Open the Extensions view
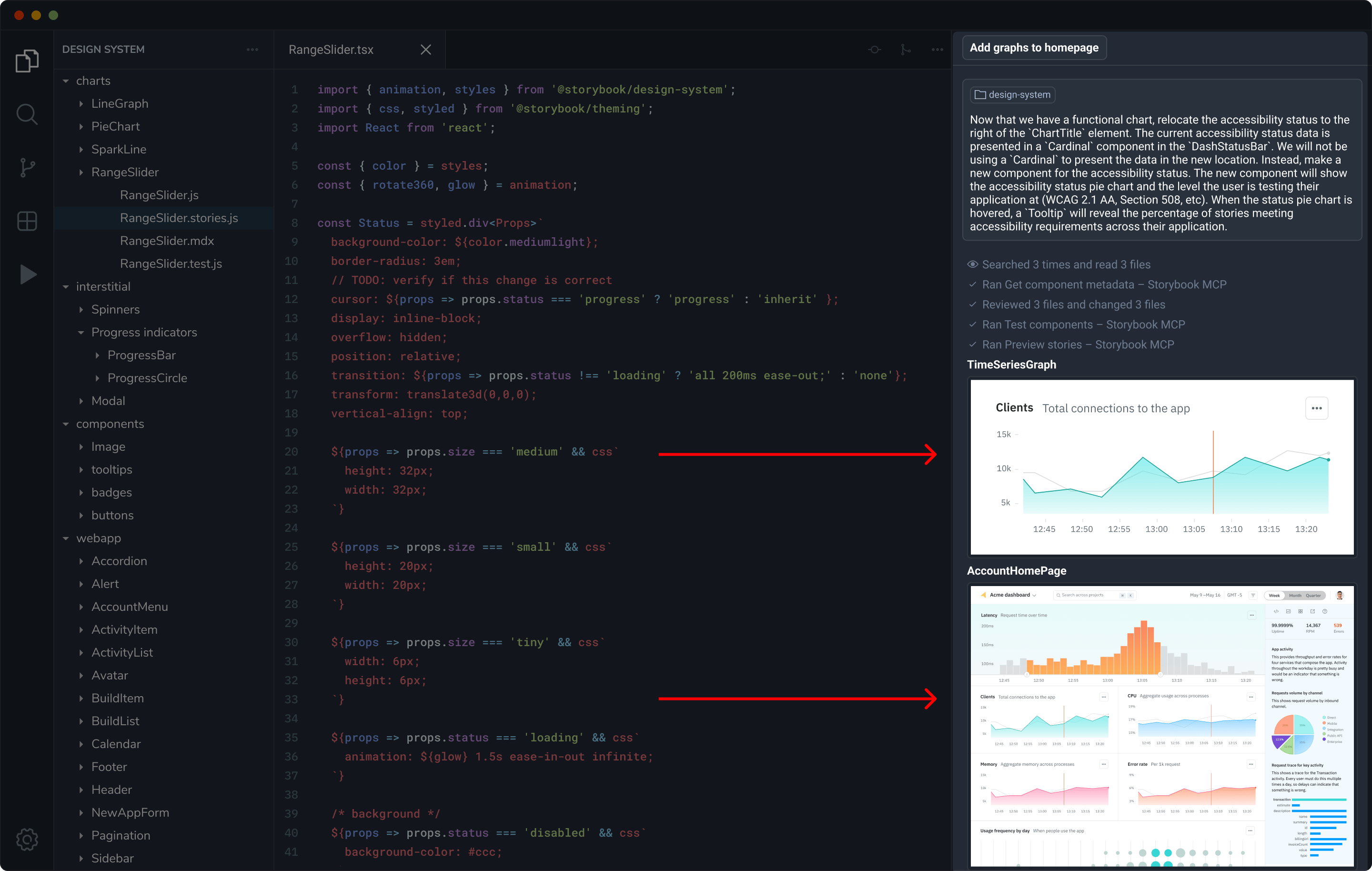 [x=27, y=221]
